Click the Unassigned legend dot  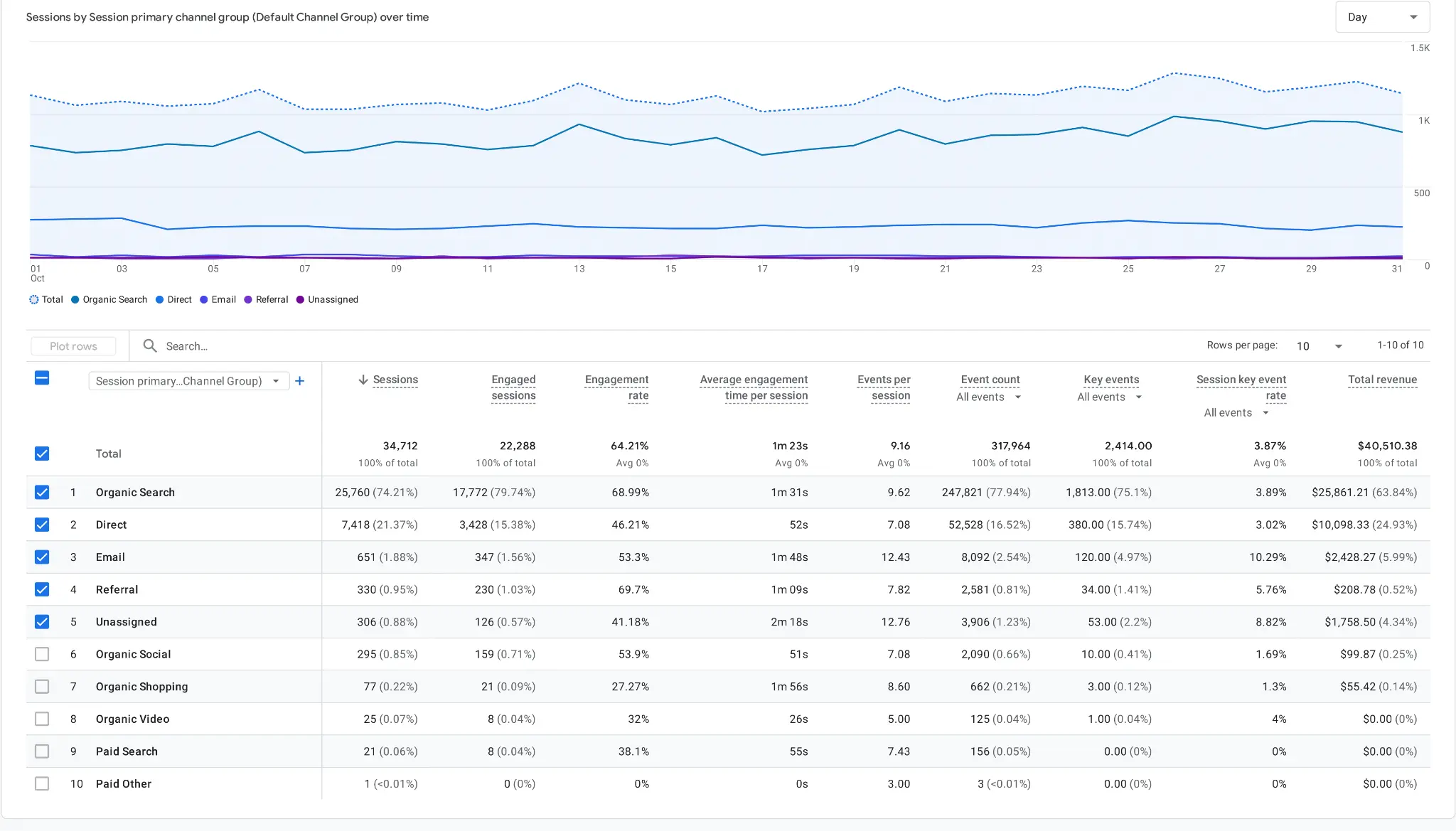pos(300,299)
